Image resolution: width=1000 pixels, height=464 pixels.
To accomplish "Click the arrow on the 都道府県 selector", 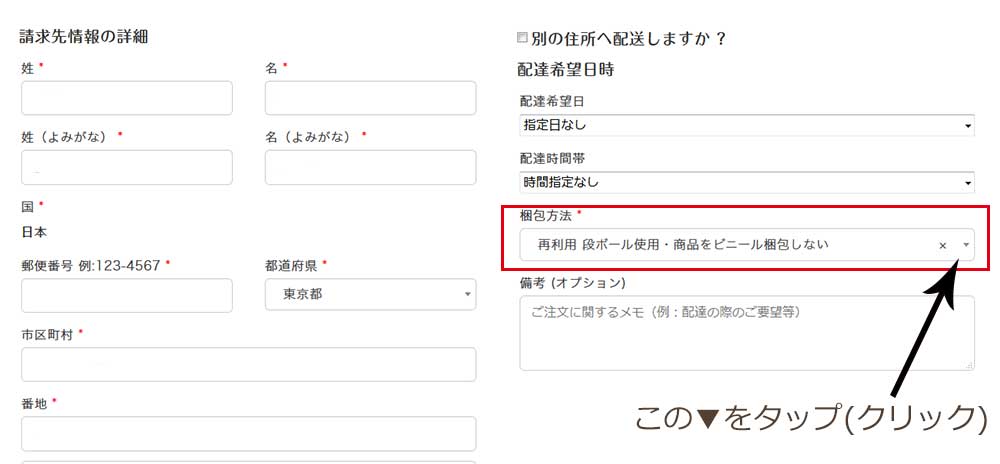I will pyautogui.click(x=468, y=294).
